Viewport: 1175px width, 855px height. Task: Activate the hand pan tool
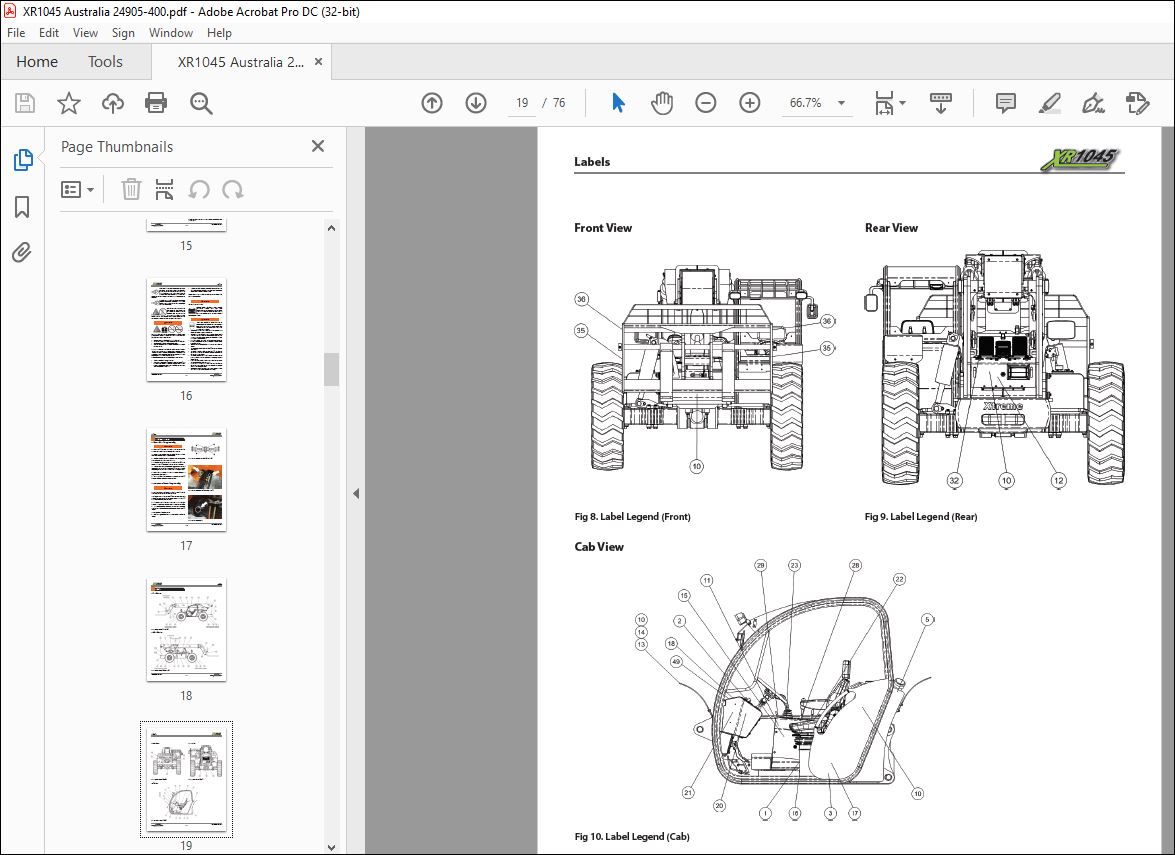(662, 103)
